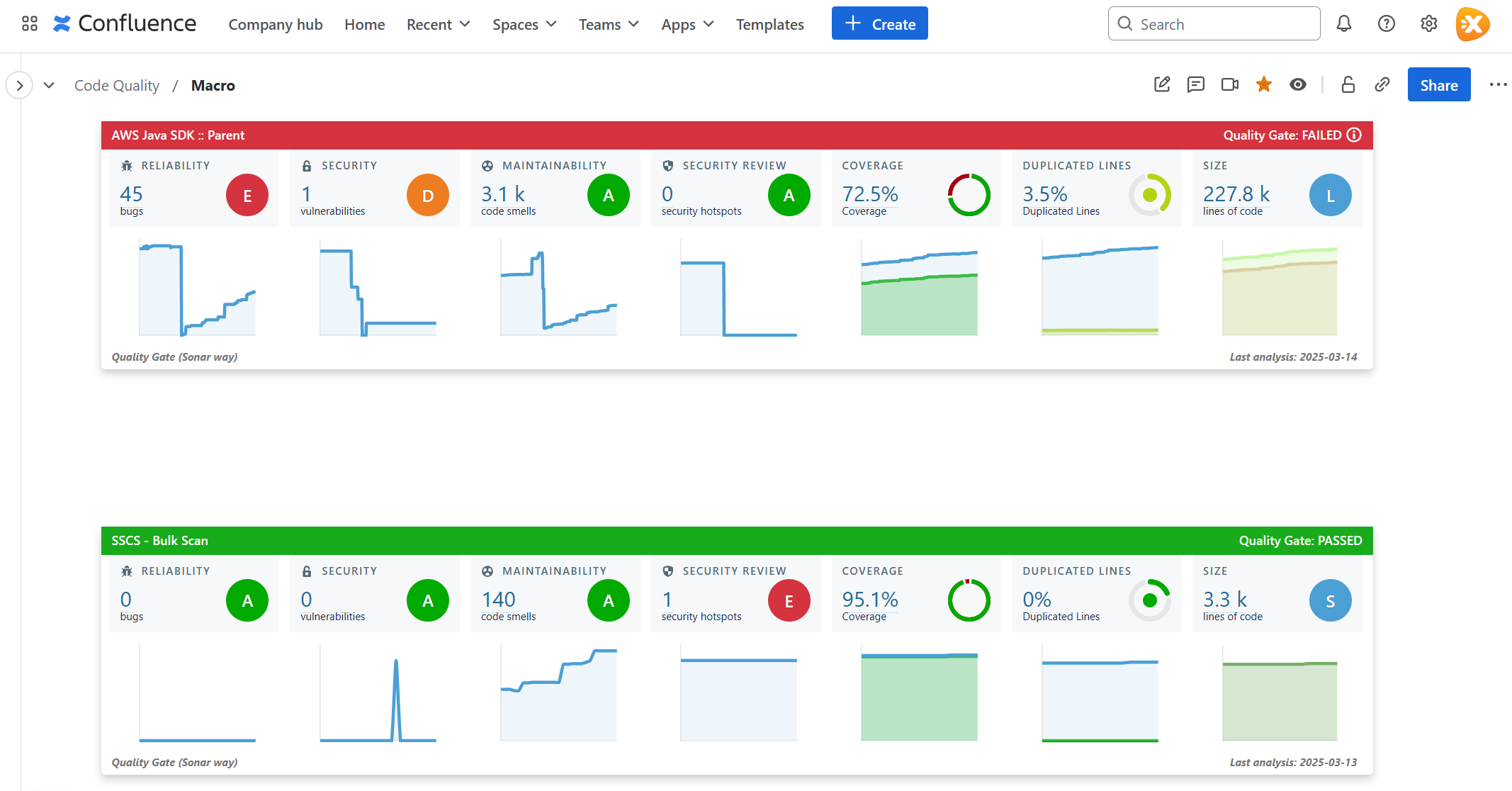Click the Share button
The height and width of the screenshot is (791, 1512).
[1438, 84]
